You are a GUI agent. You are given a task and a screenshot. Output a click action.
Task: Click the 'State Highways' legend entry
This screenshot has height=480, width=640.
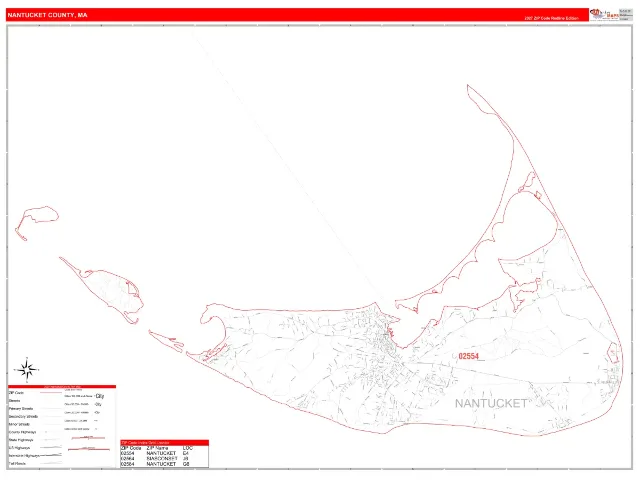click(x=21, y=440)
